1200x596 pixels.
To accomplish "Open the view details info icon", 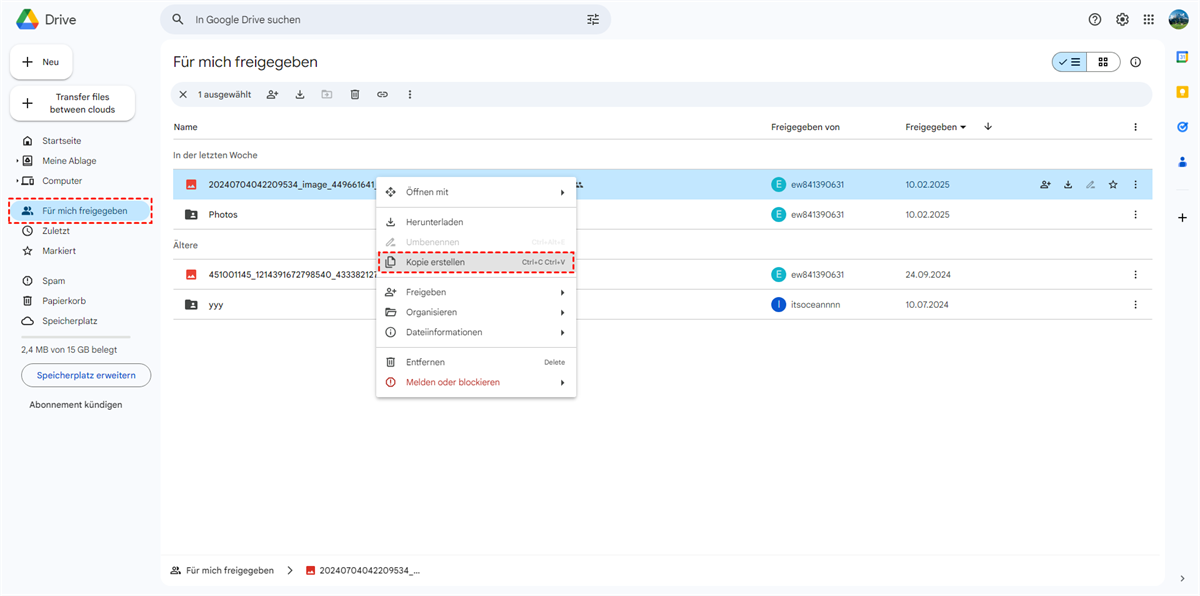I will click(1135, 62).
